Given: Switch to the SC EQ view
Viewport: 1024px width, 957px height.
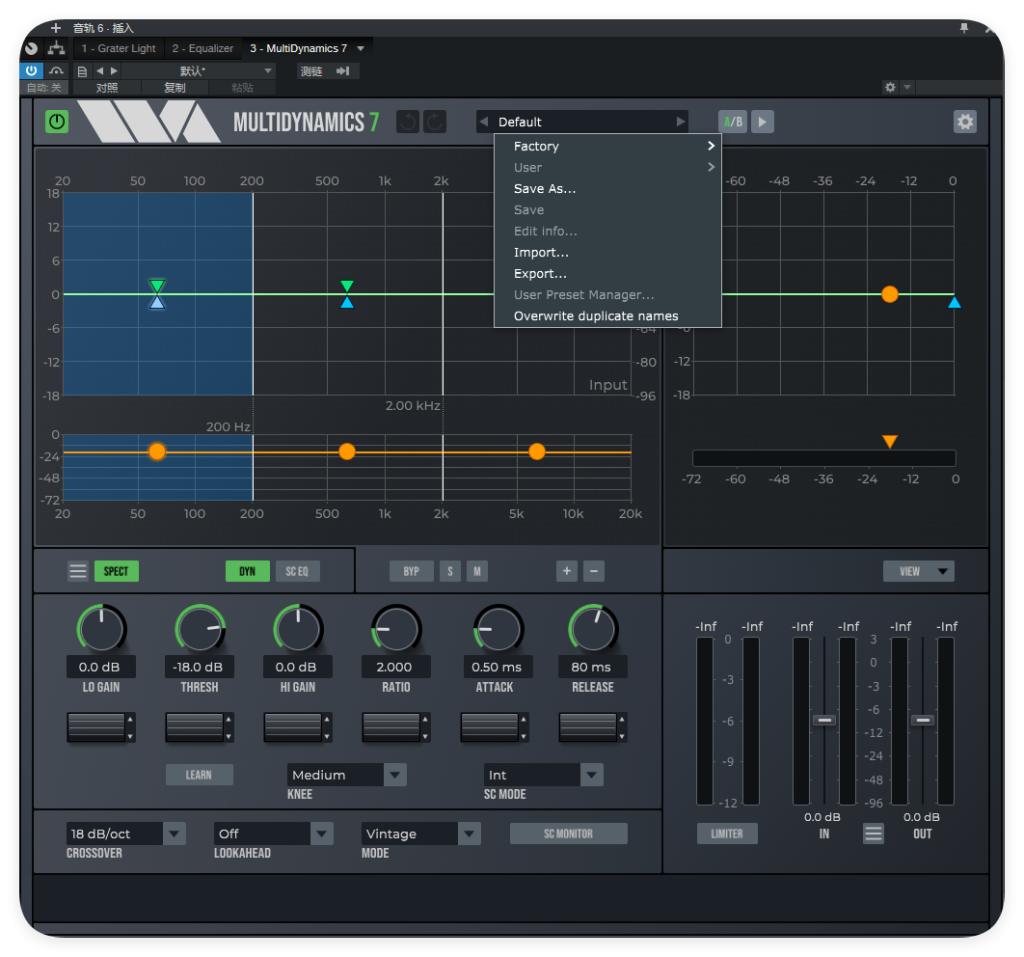Looking at the screenshot, I should click(x=297, y=571).
